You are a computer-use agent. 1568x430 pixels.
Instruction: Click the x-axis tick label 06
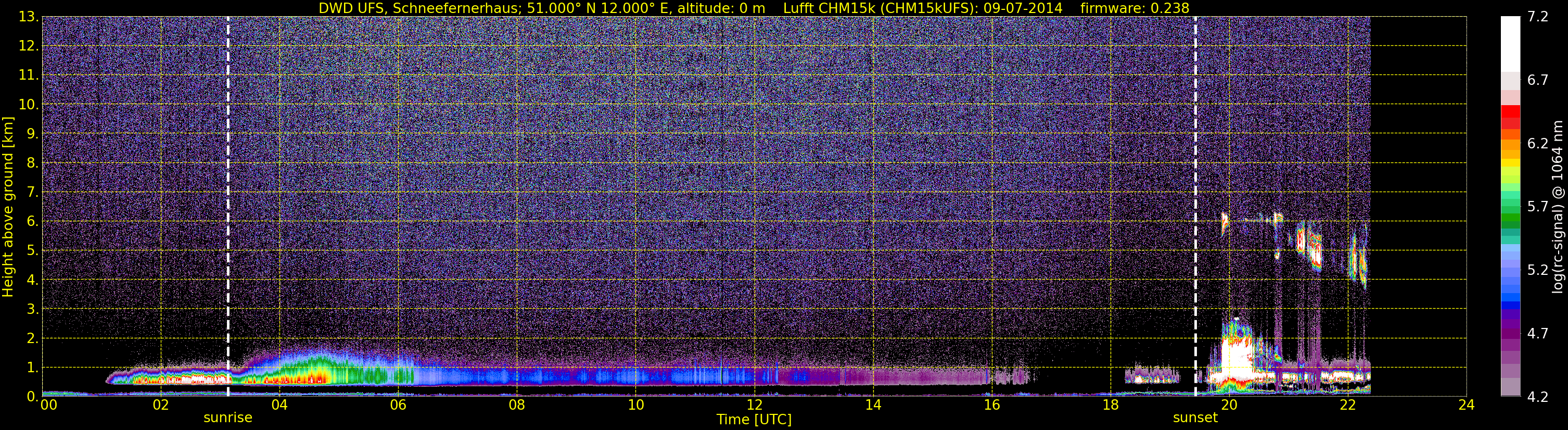398,405
